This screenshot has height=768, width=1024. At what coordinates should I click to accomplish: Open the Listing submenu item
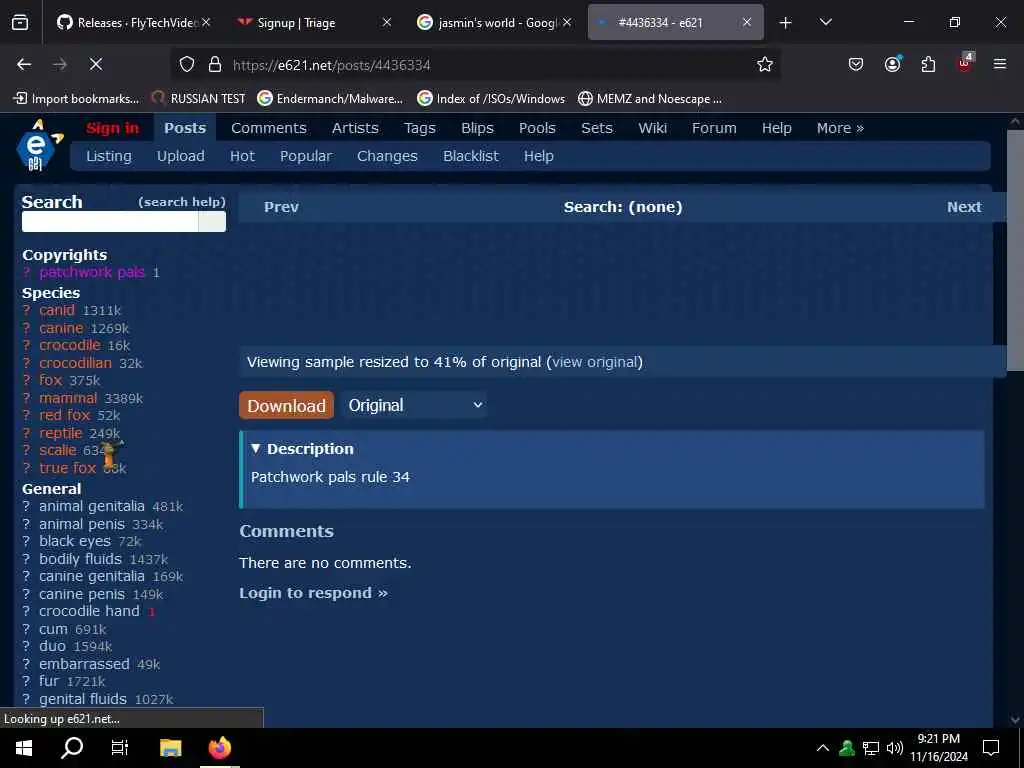click(108, 156)
